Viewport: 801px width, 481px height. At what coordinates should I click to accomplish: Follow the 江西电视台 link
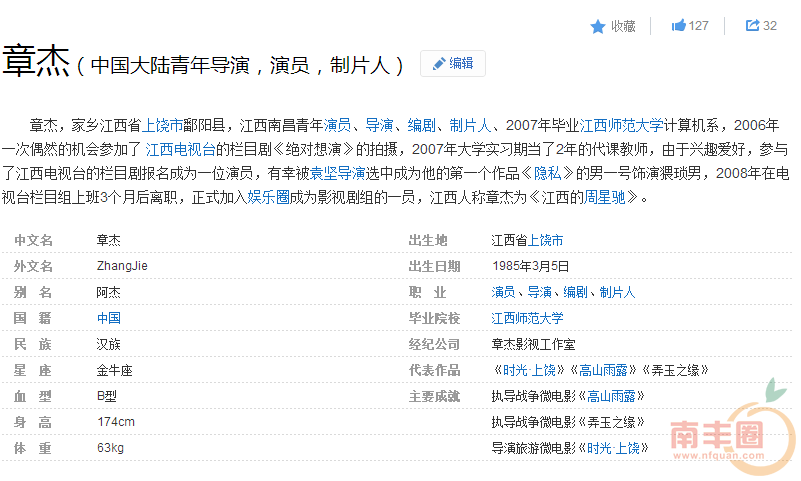click(180, 149)
